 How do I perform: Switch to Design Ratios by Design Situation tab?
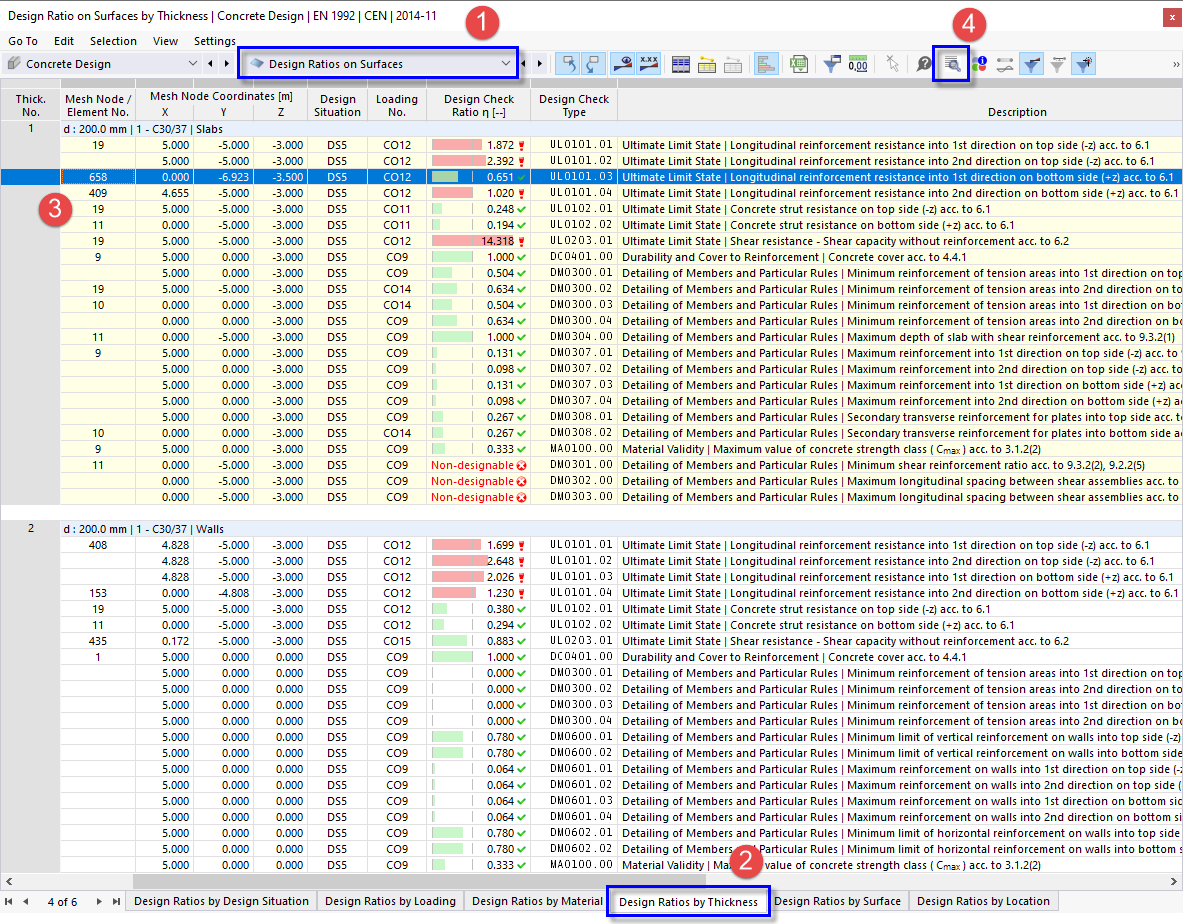[221, 901]
